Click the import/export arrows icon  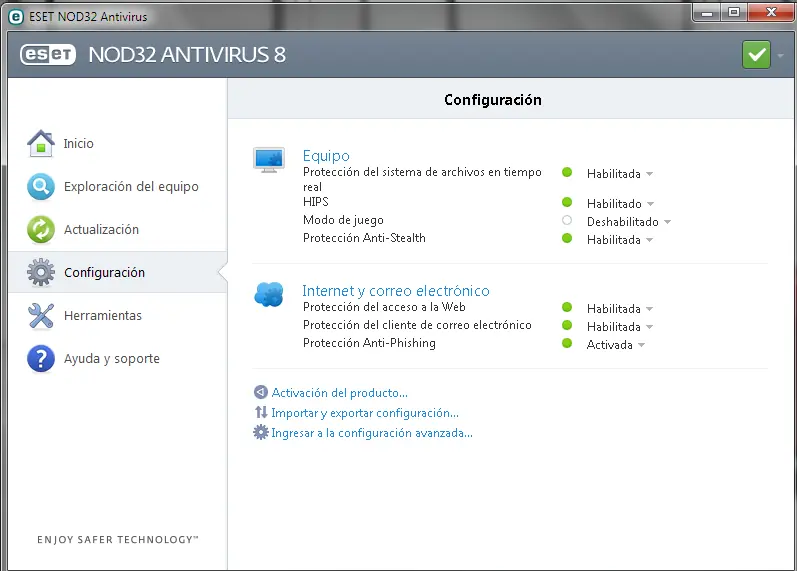261,412
